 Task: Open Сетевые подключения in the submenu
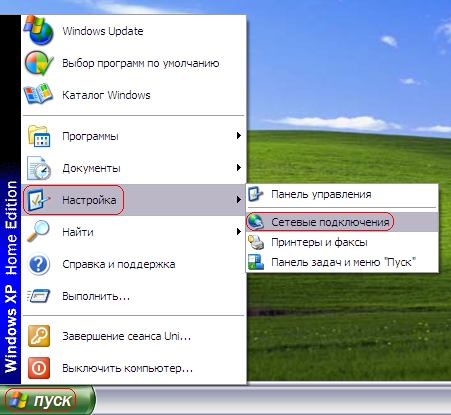342,222
